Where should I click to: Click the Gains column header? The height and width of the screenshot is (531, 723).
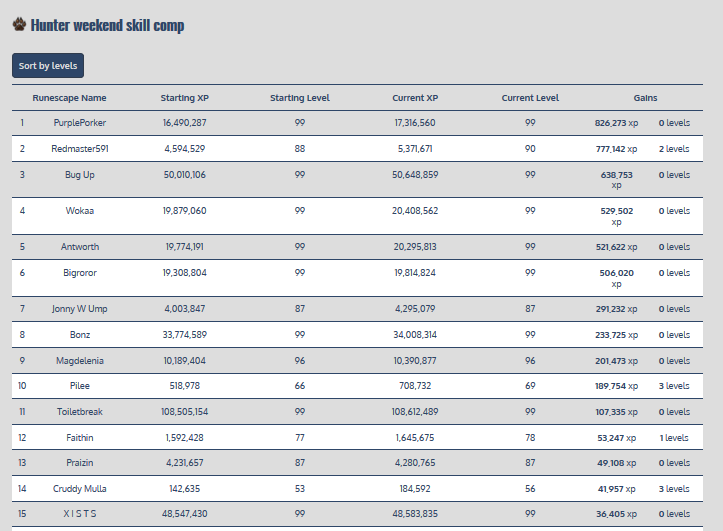pyautogui.click(x=645, y=98)
